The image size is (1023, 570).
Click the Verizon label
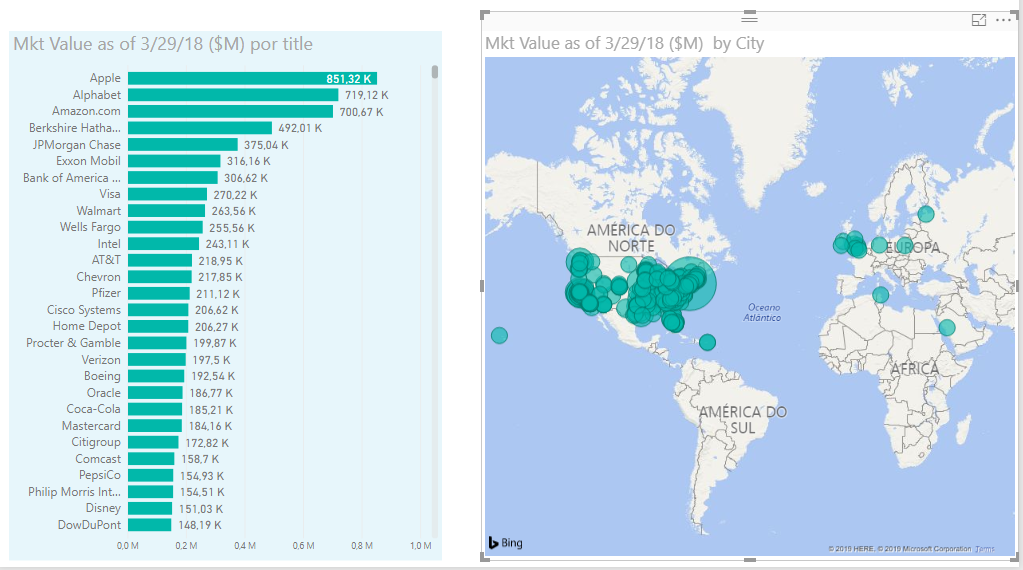(x=101, y=360)
